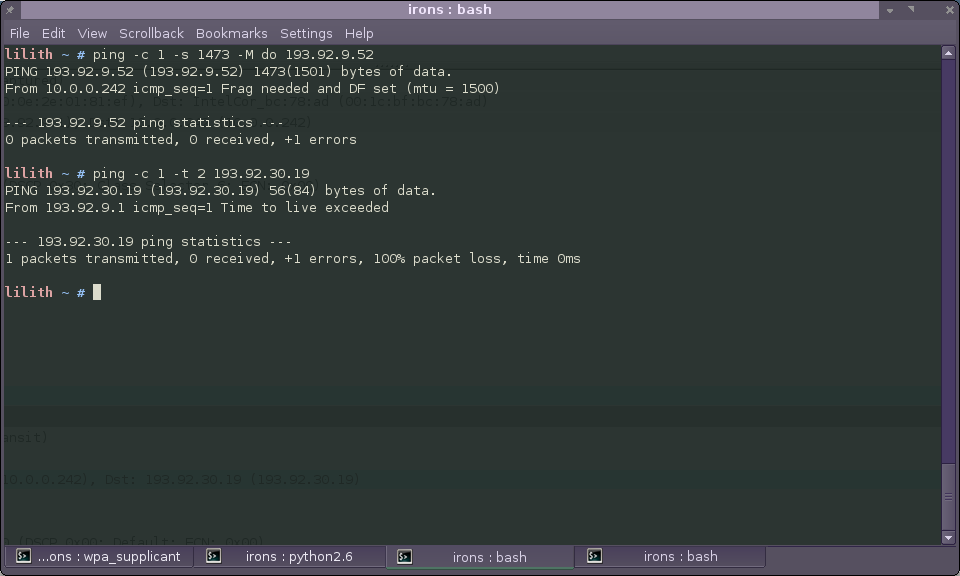Viewport: 960px width, 576px height.
Task: Switch to the wpa_supplicant tab
Action: 99,556
